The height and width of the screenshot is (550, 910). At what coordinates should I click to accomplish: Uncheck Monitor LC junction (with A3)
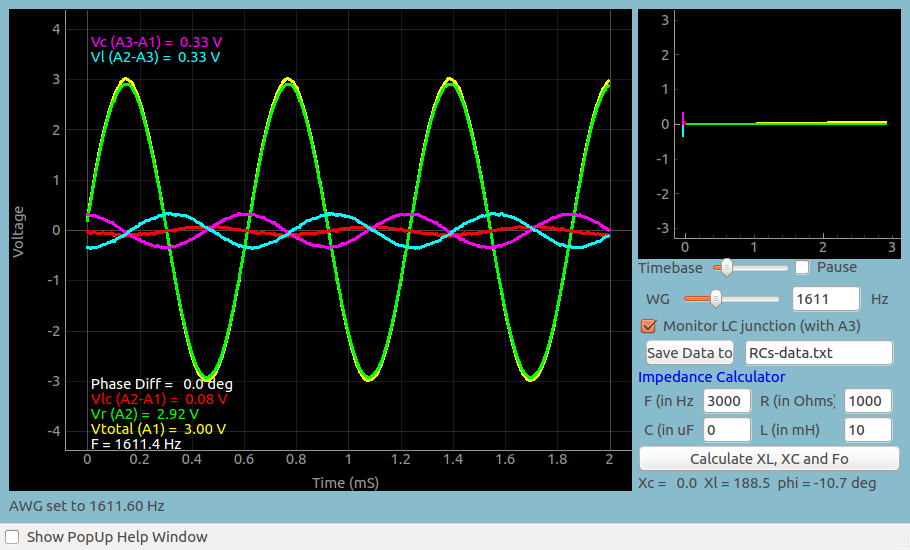pyautogui.click(x=648, y=326)
